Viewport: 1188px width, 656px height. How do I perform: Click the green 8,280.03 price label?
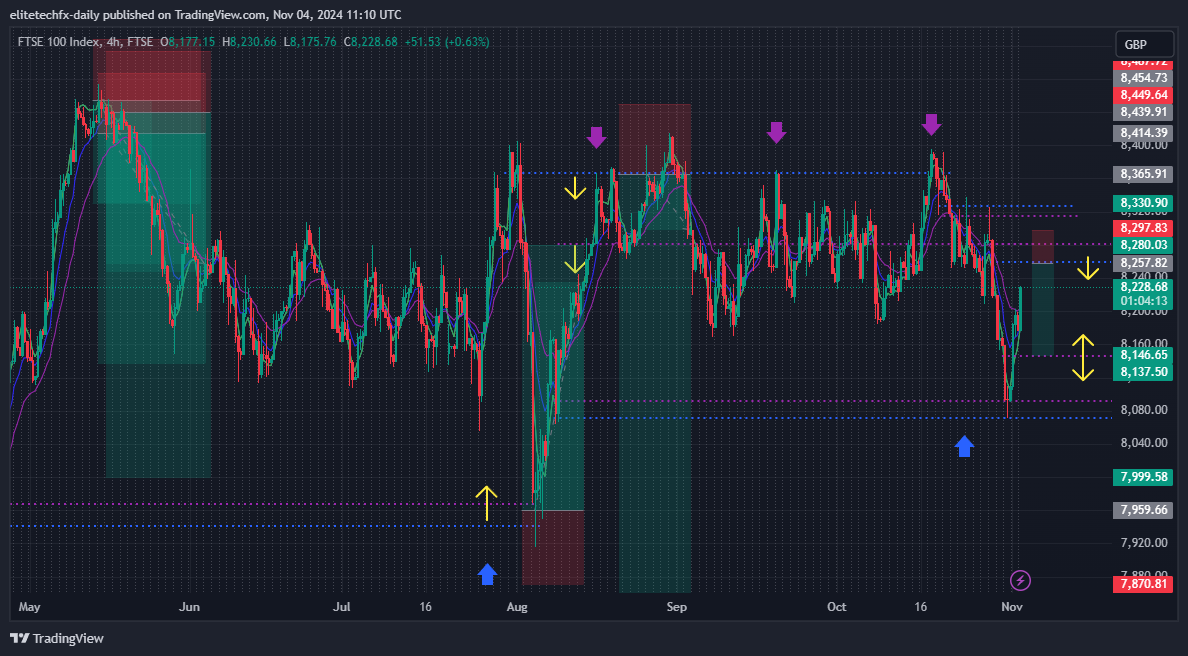click(1143, 245)
